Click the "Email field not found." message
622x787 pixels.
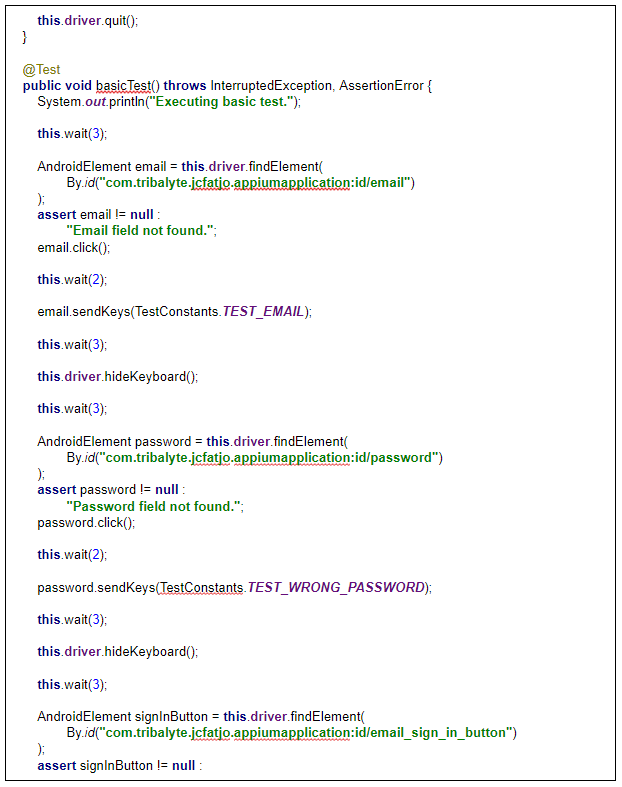point(140,231)
